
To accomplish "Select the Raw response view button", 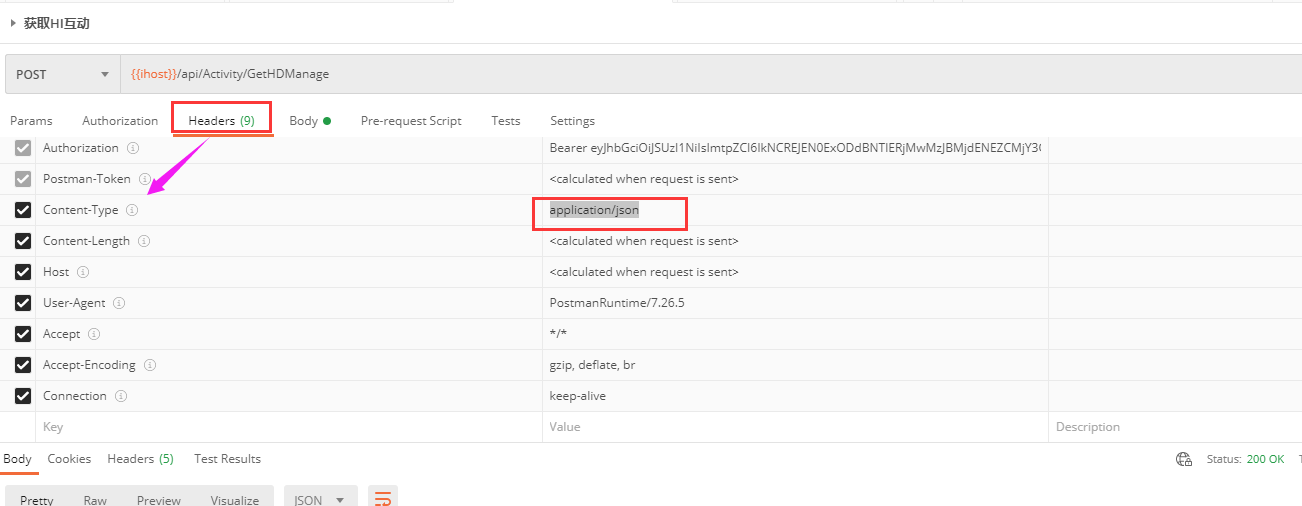I will pyautogui.click(x=95, y=499).
